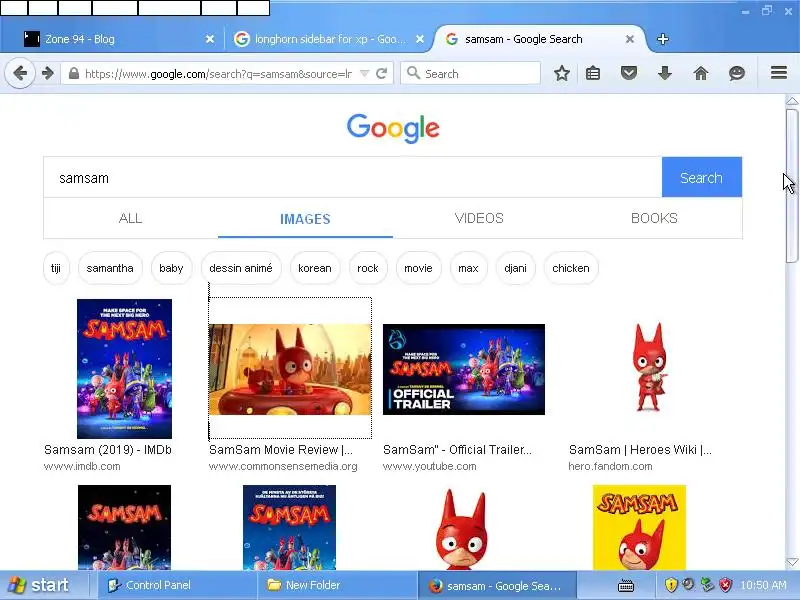Click the hero.fandom.com source text
The image size is (800, 600).
[x=610, y=466]
